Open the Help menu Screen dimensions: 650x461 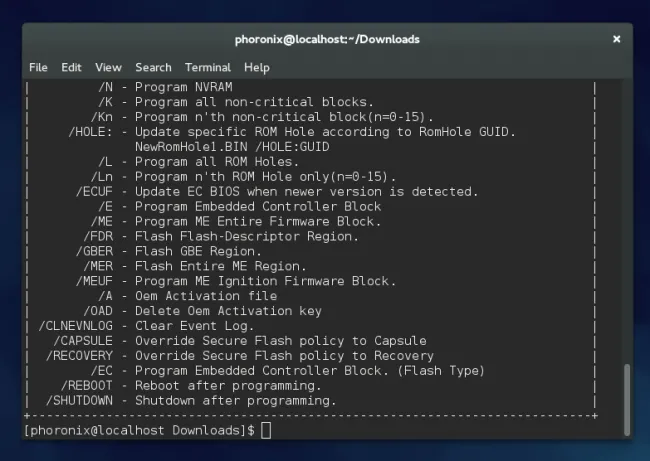click(257, 67)
